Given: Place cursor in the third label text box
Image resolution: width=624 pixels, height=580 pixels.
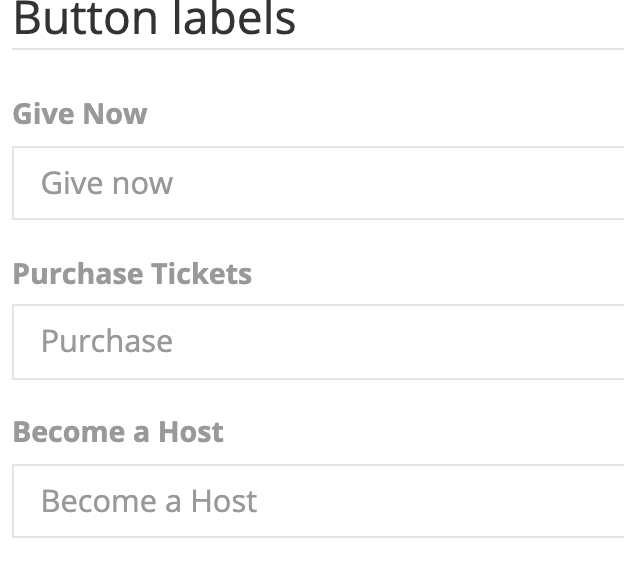Looking at the screenshot, I should coord(320,501).
